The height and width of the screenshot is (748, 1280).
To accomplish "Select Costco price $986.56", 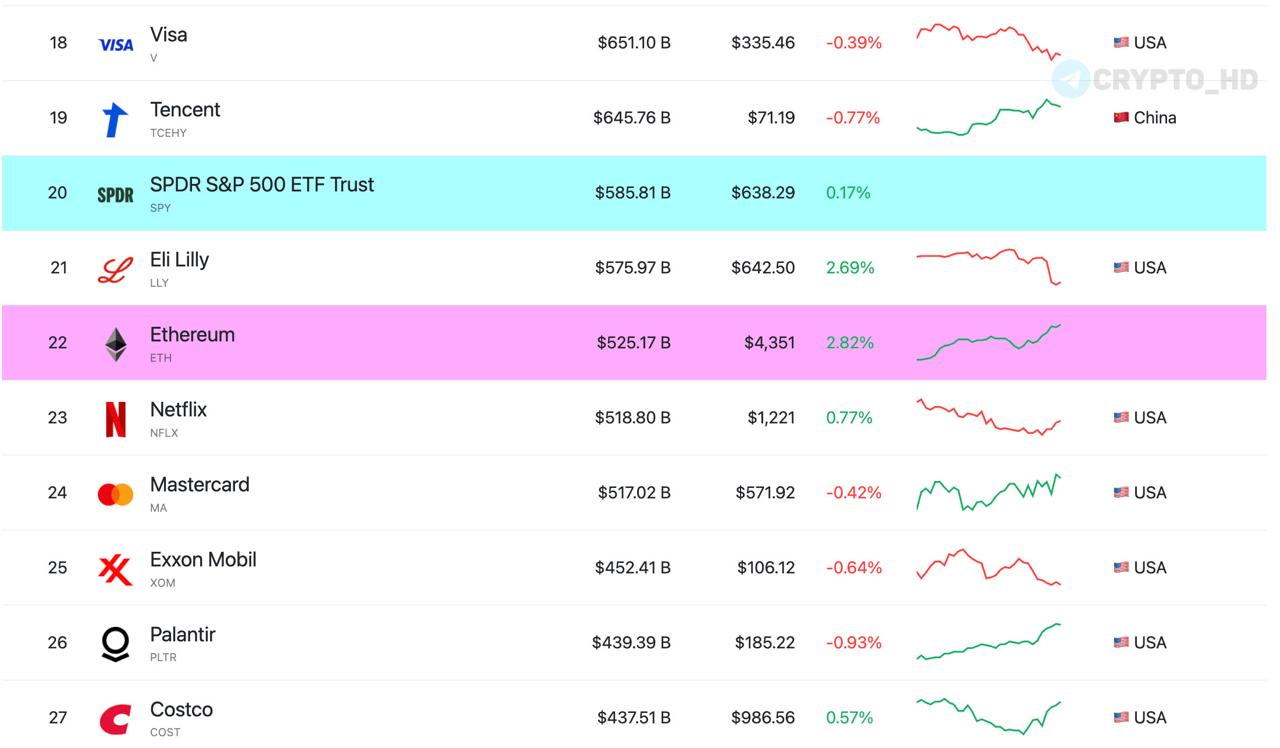I will point(763,717).
